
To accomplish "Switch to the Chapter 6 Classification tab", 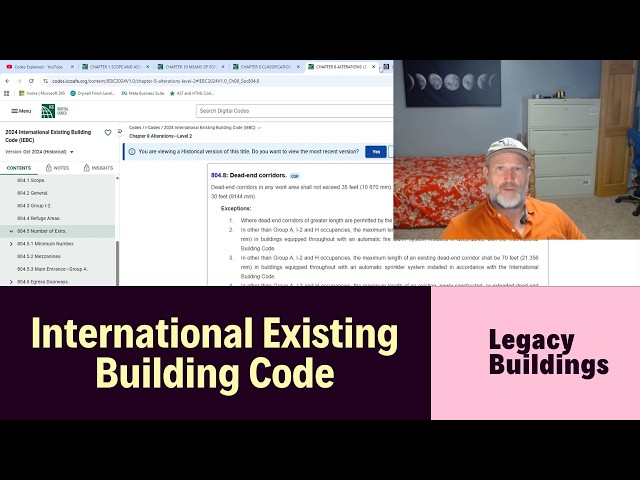I will point(265,67).
